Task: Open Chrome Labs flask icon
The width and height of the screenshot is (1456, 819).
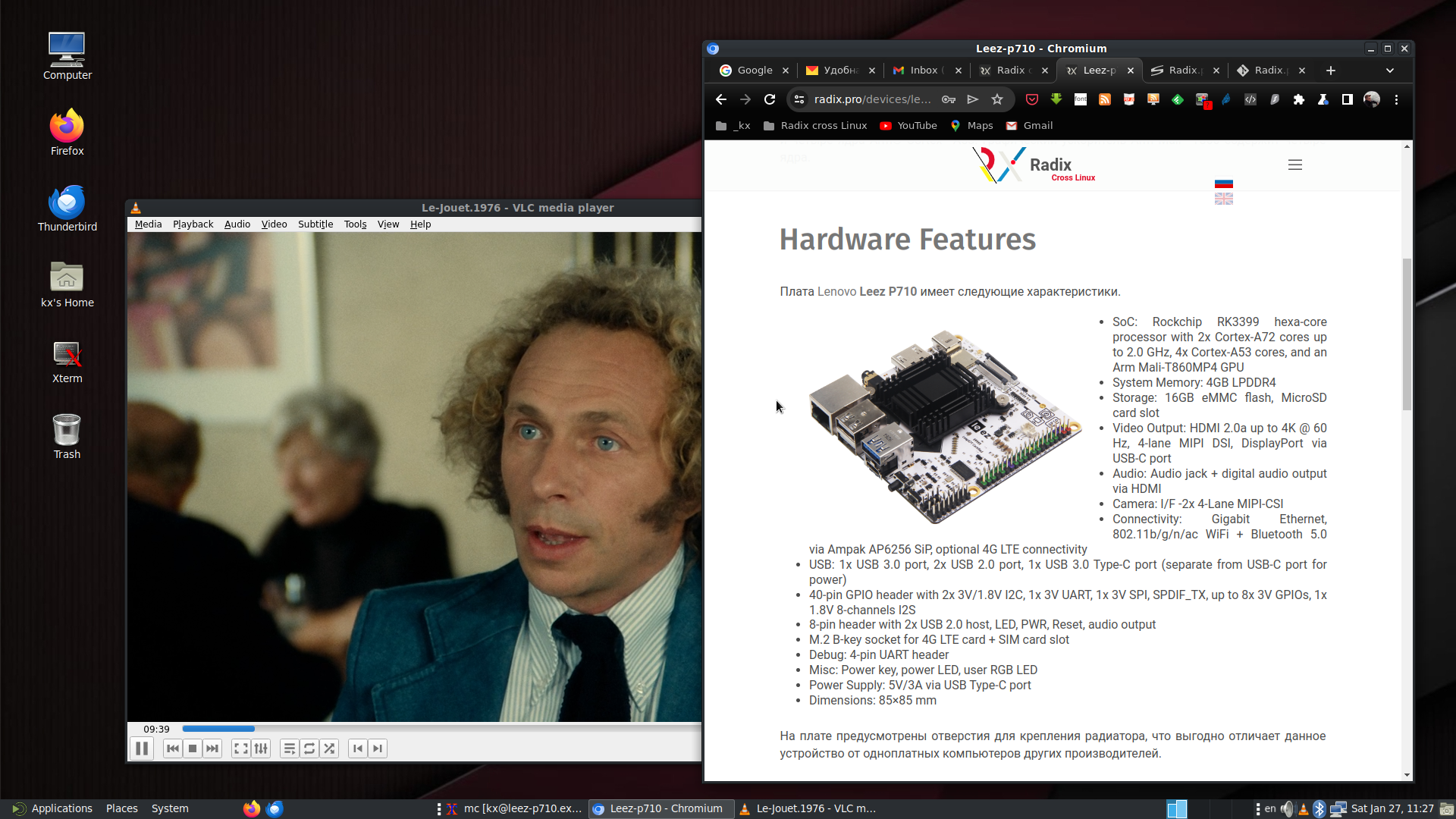Action: click(x=1323, y=99)
